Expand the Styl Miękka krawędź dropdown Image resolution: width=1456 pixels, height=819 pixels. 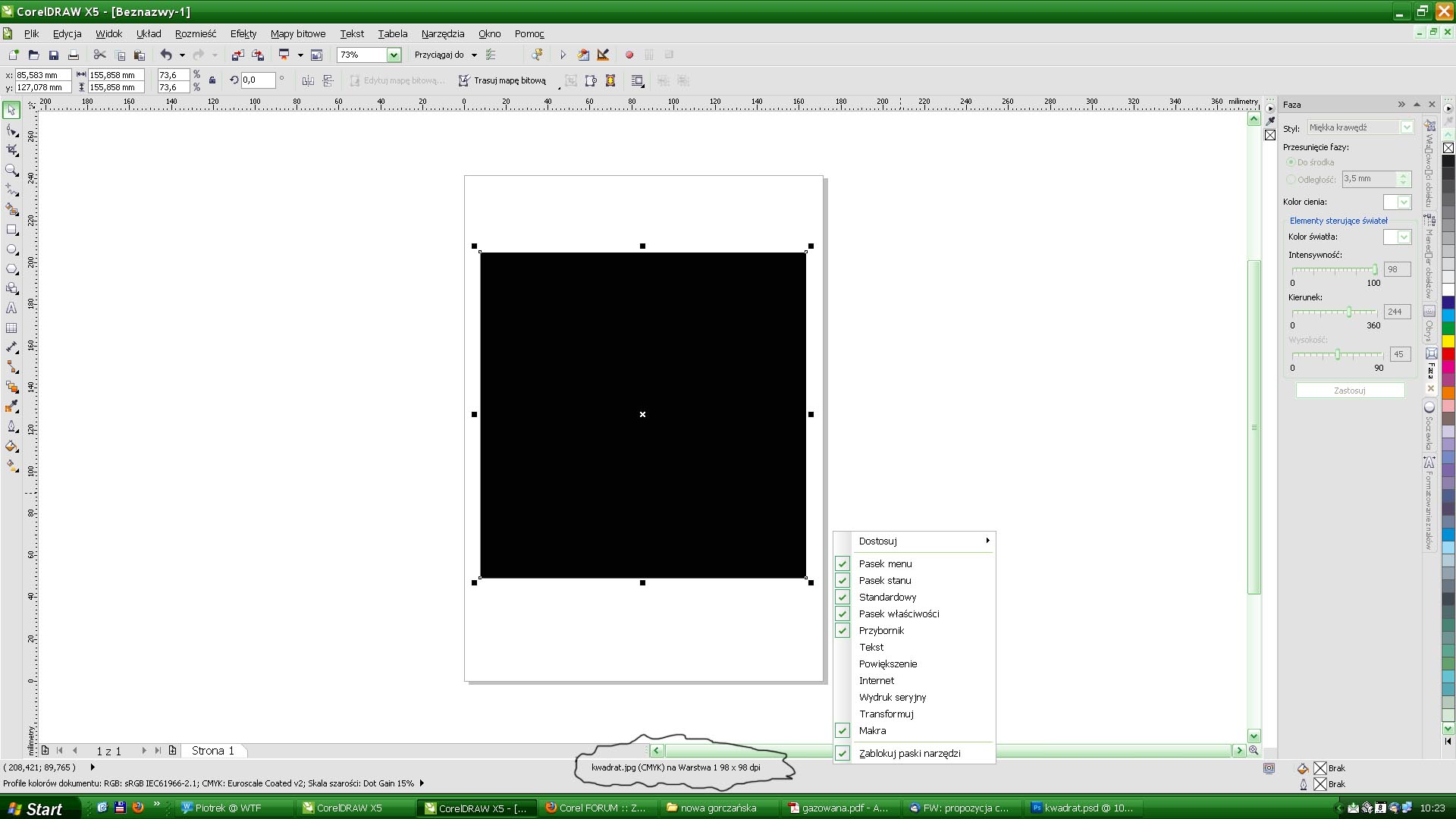pos(1406,127)
